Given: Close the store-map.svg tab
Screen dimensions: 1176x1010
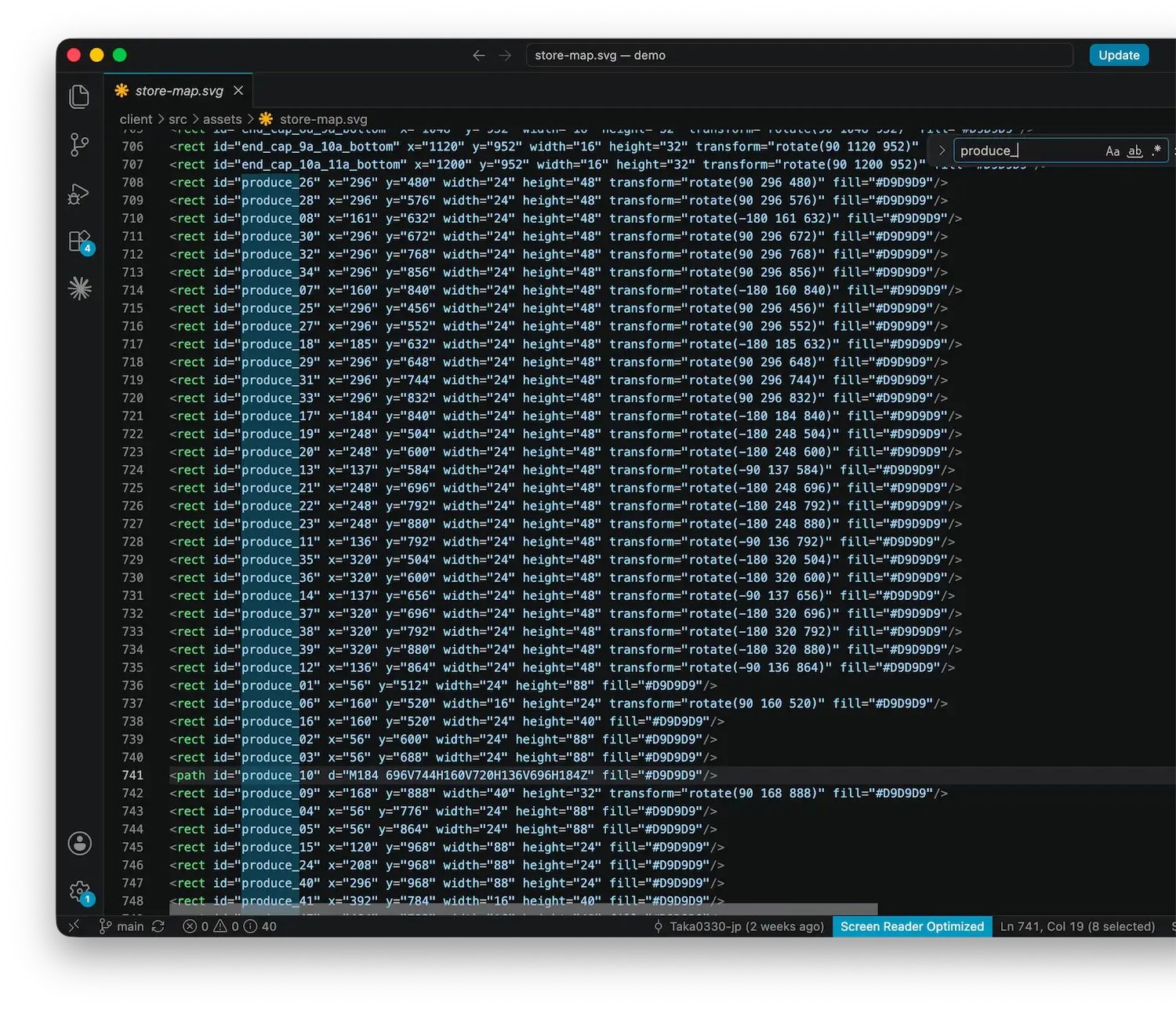Looking at the screenshot, I should tap(238, 91).
